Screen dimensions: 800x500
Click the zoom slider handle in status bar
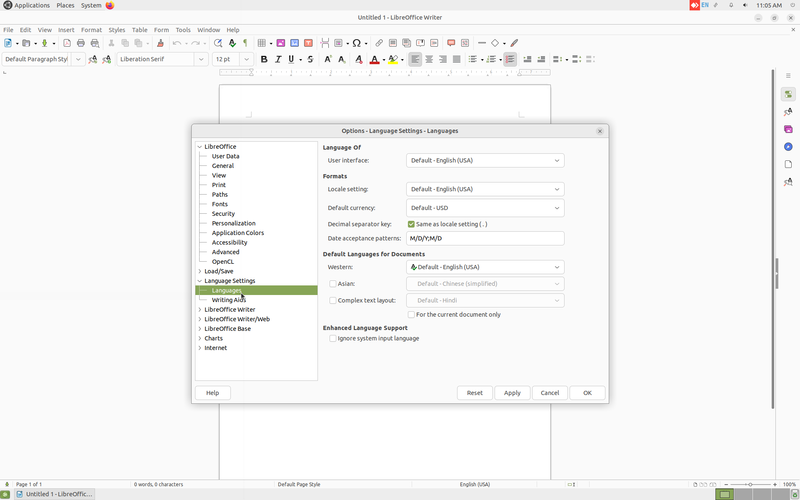(750, 484)
